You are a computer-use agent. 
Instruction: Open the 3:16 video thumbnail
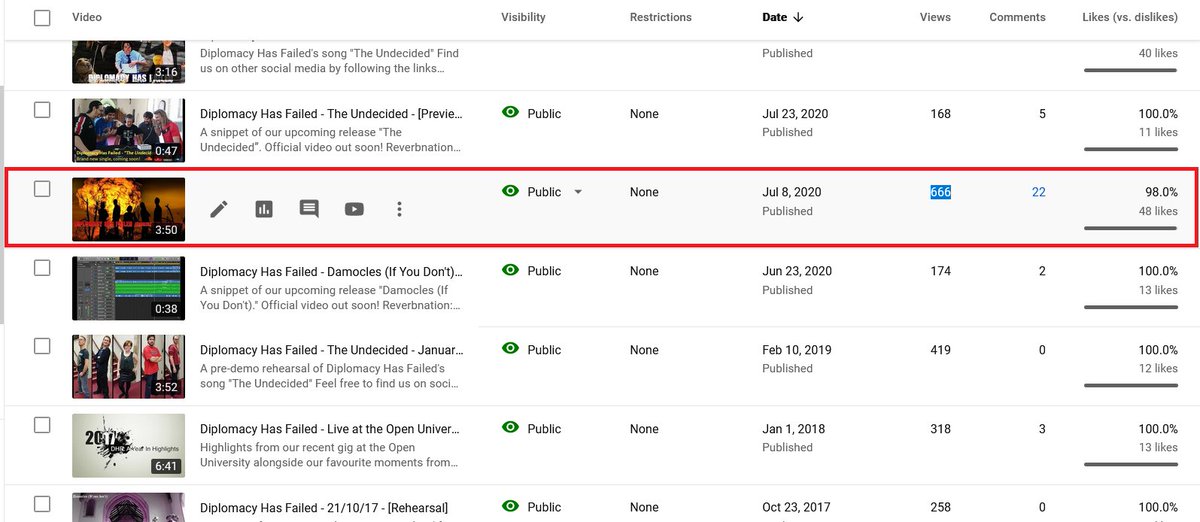128,62
